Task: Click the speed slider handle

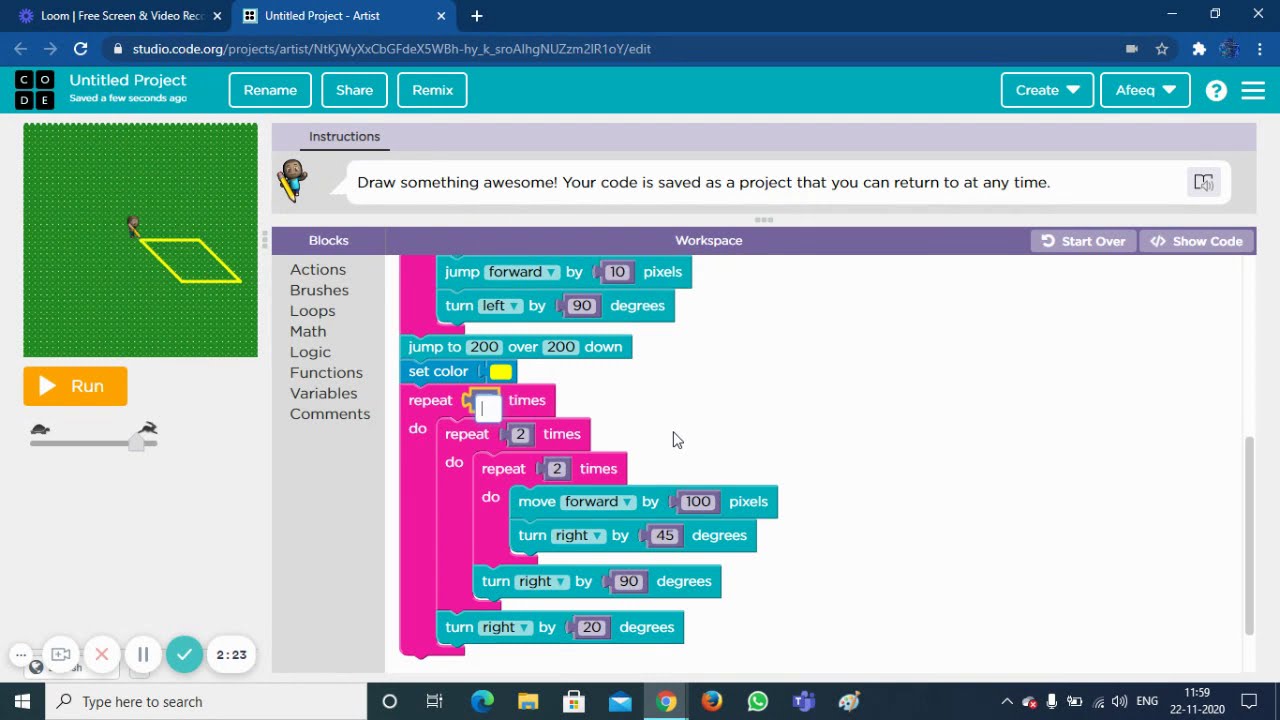Action: (136, 442)
